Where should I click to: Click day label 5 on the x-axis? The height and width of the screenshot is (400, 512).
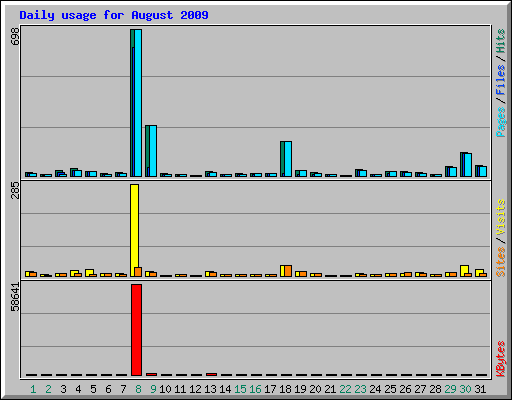click(x=93, y=389)
